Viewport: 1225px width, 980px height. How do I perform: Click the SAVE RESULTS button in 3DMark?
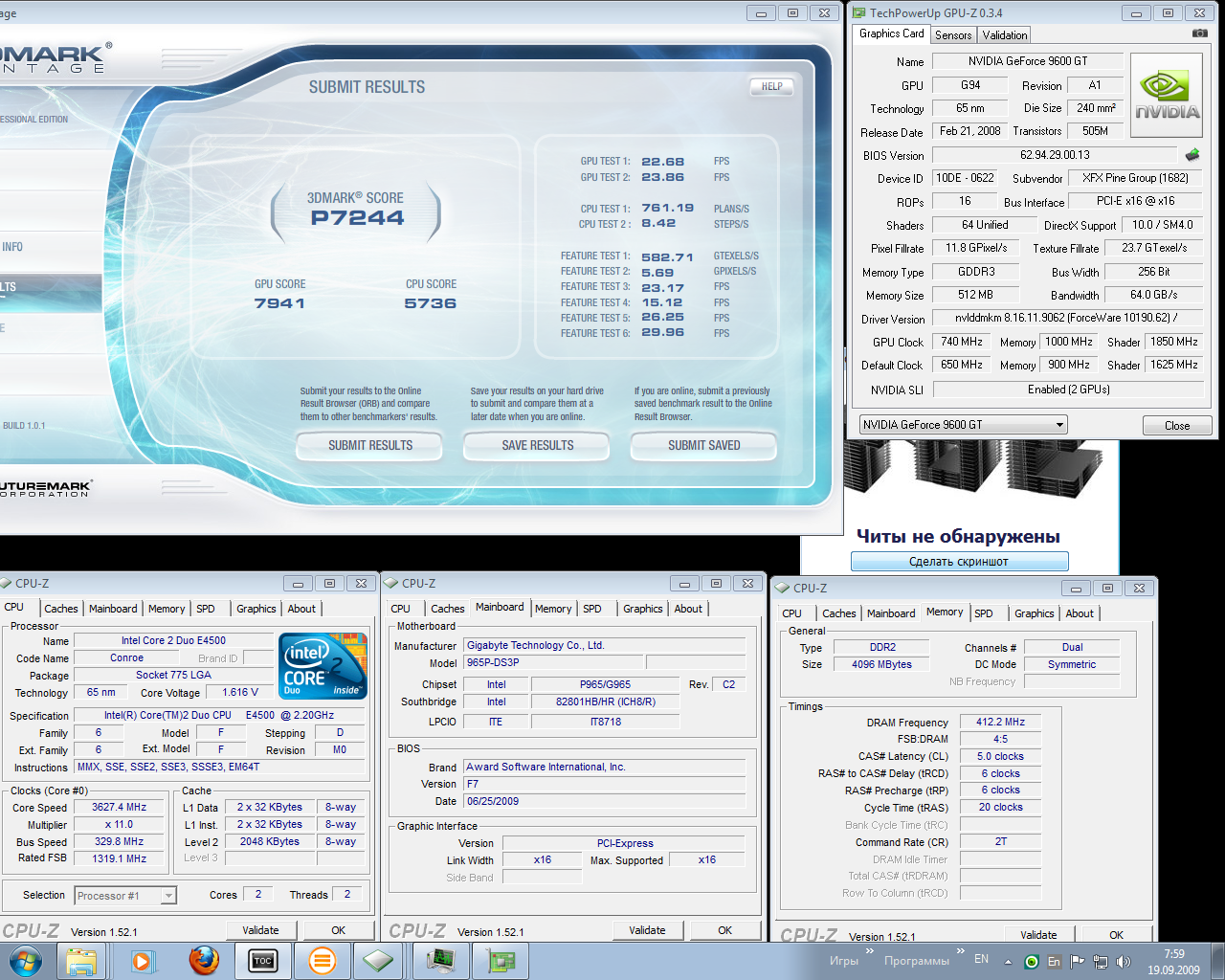click(x=538, y=446)
